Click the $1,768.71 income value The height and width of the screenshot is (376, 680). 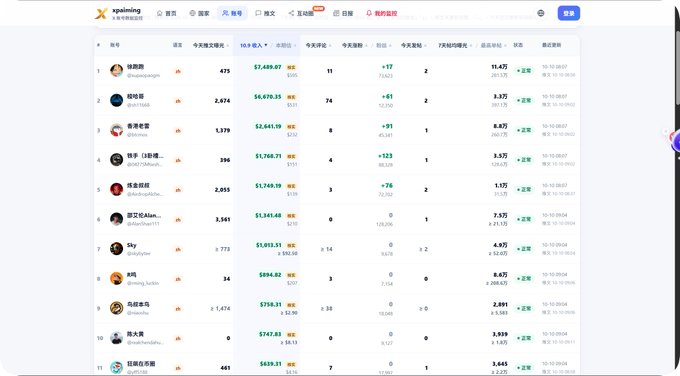click(x=268, y=156)
